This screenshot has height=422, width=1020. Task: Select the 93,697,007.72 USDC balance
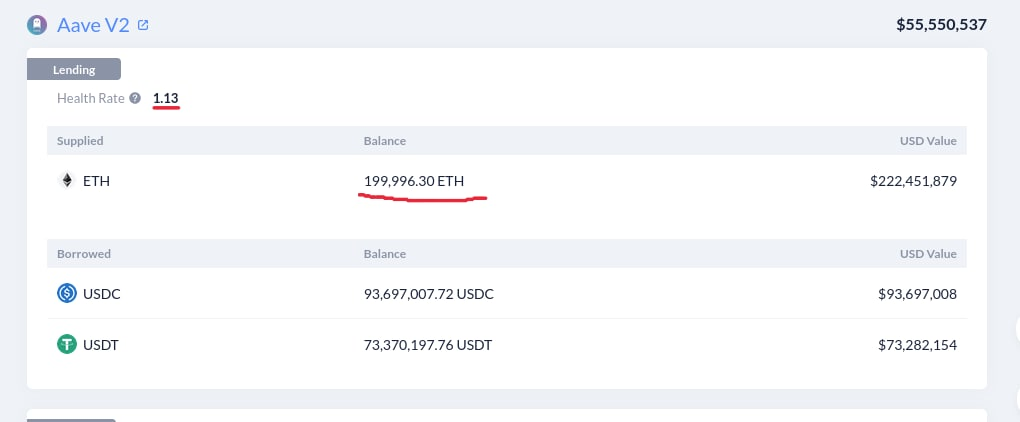(429, 294)
